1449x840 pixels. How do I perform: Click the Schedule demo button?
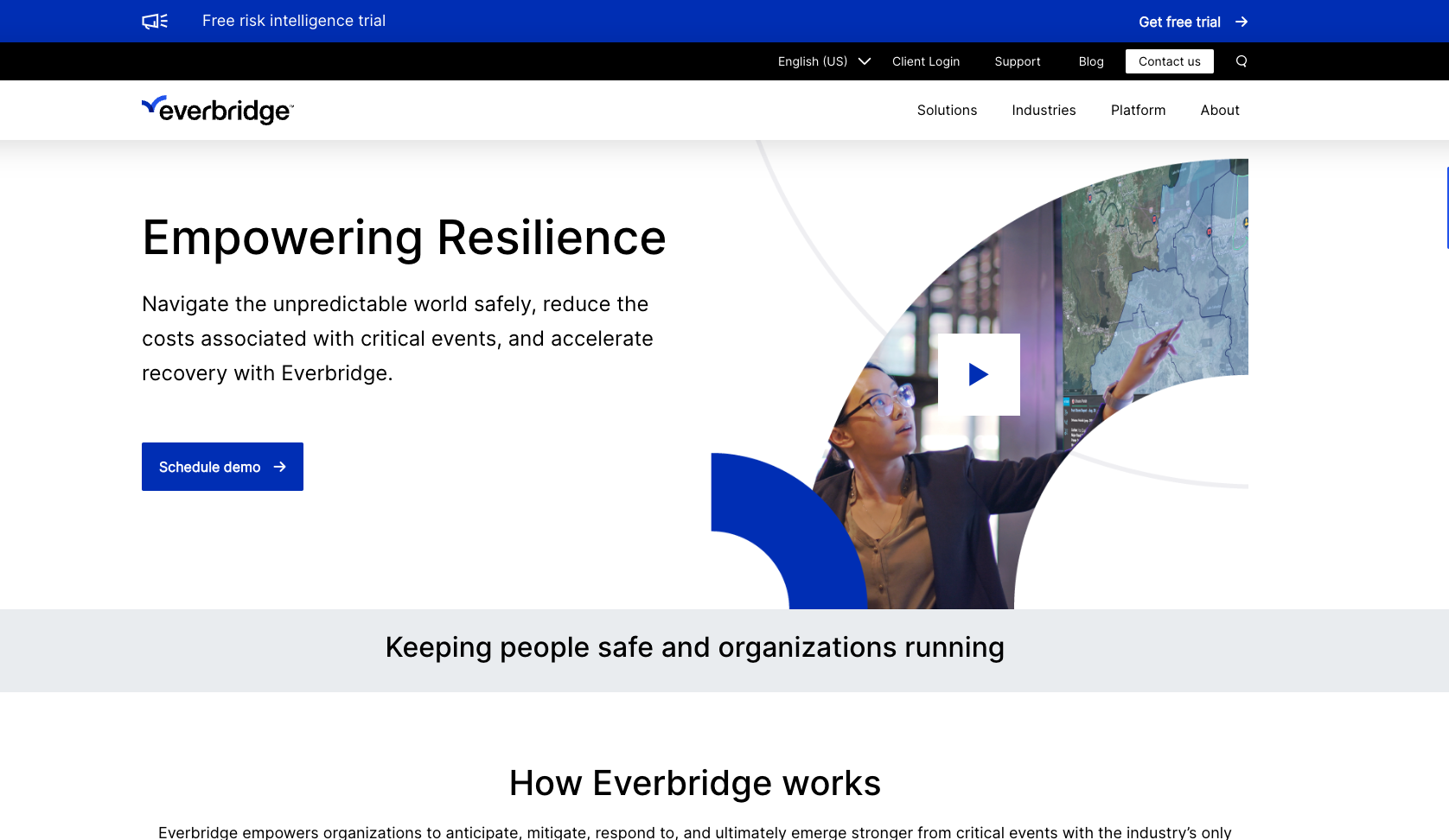click(222, 467)
